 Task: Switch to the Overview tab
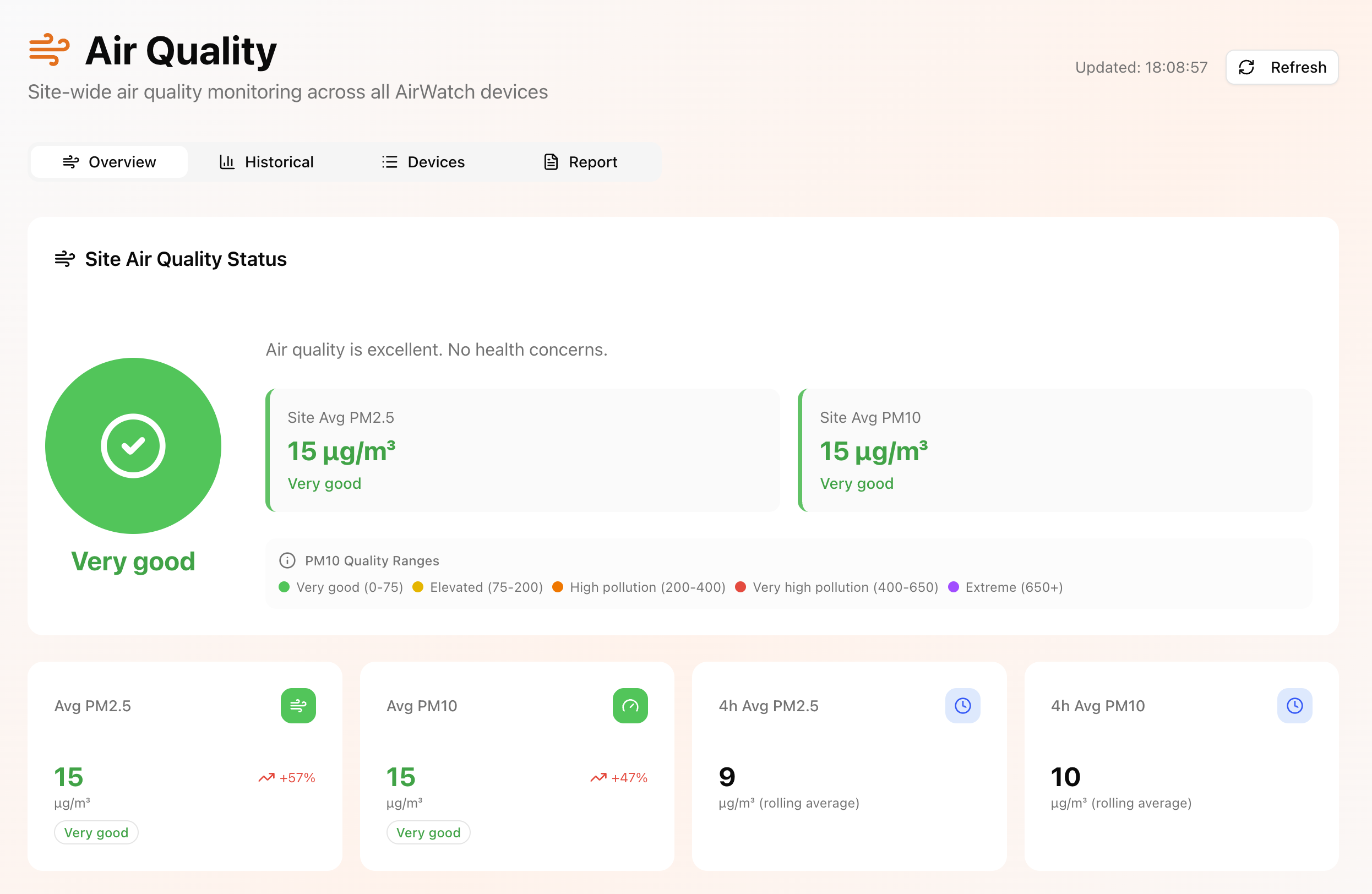[x=109, y=162]
